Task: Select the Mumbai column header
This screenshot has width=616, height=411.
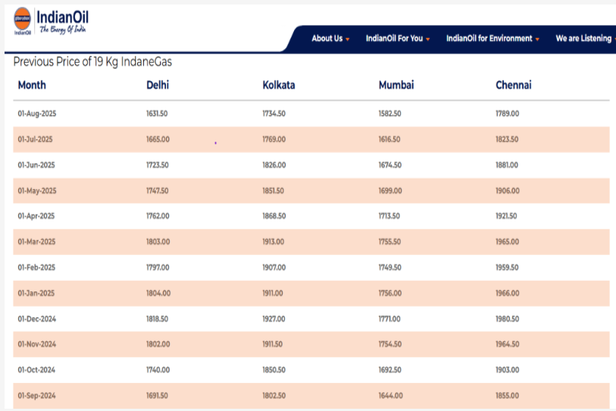Action: click(396, 85)
